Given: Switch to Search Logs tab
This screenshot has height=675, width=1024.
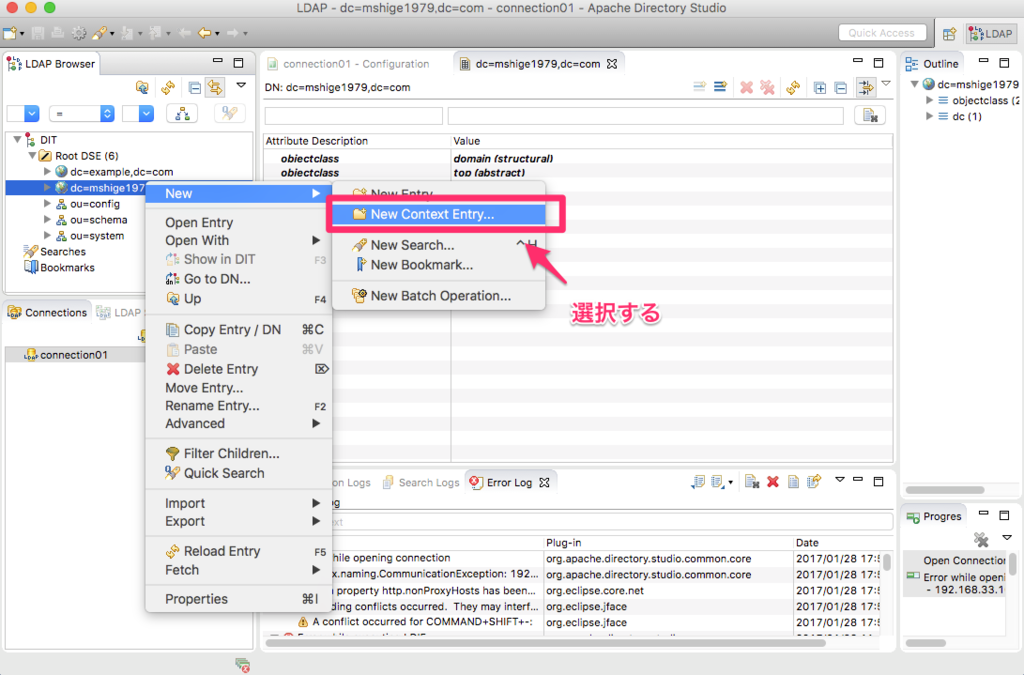Looking at the screenshot, I should click(x=421, y=482).
